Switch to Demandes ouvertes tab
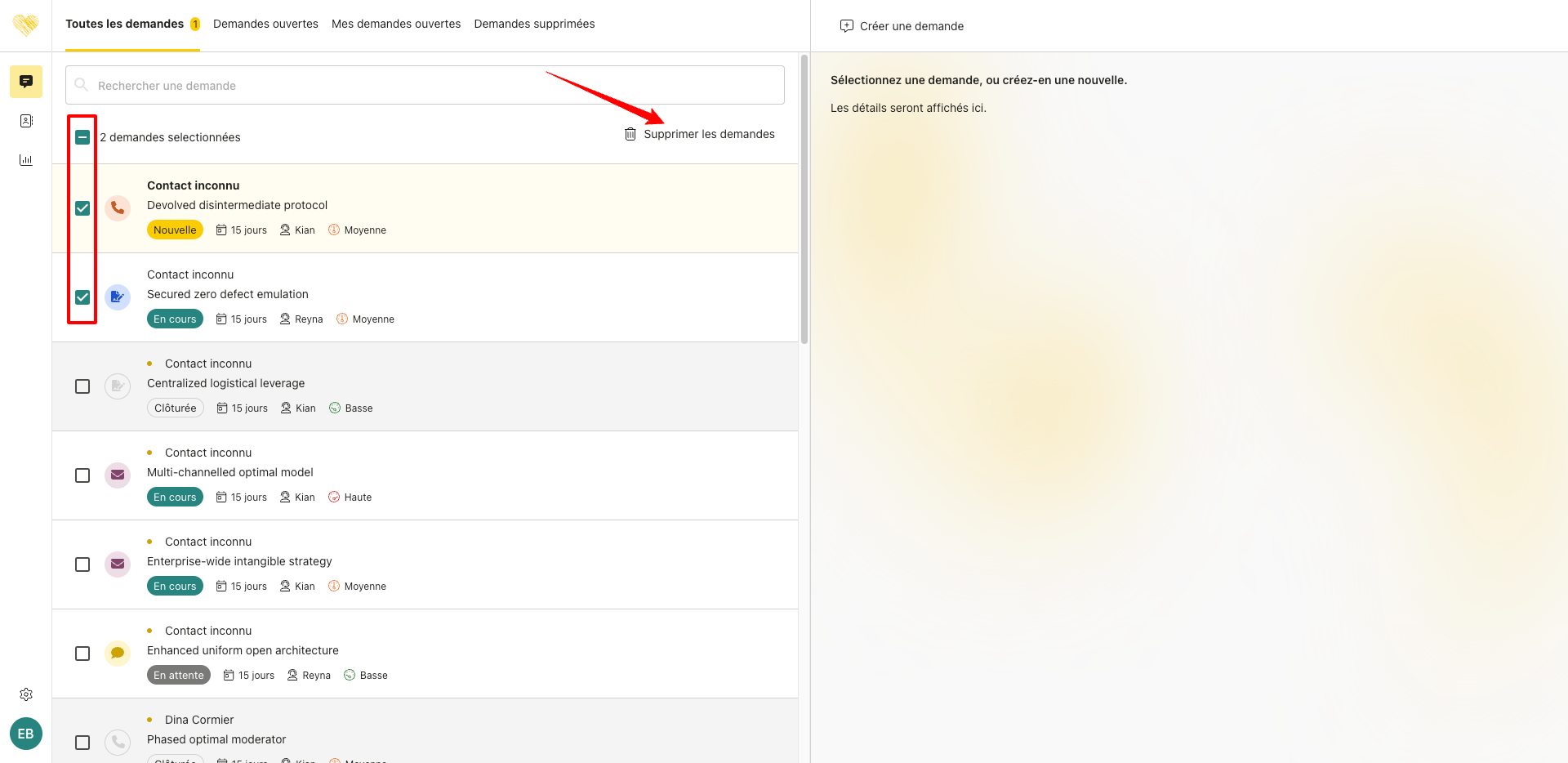 265,25
